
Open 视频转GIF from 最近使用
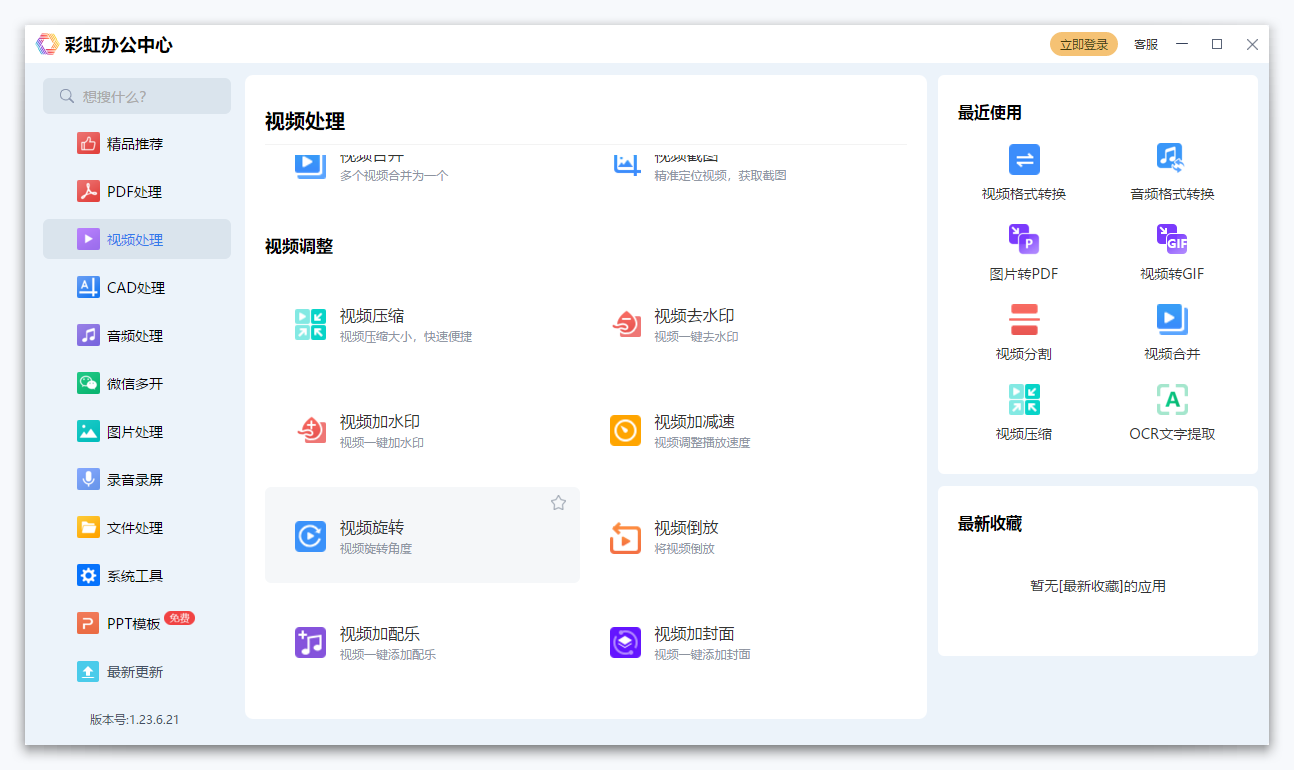(x=1172, y=253)
